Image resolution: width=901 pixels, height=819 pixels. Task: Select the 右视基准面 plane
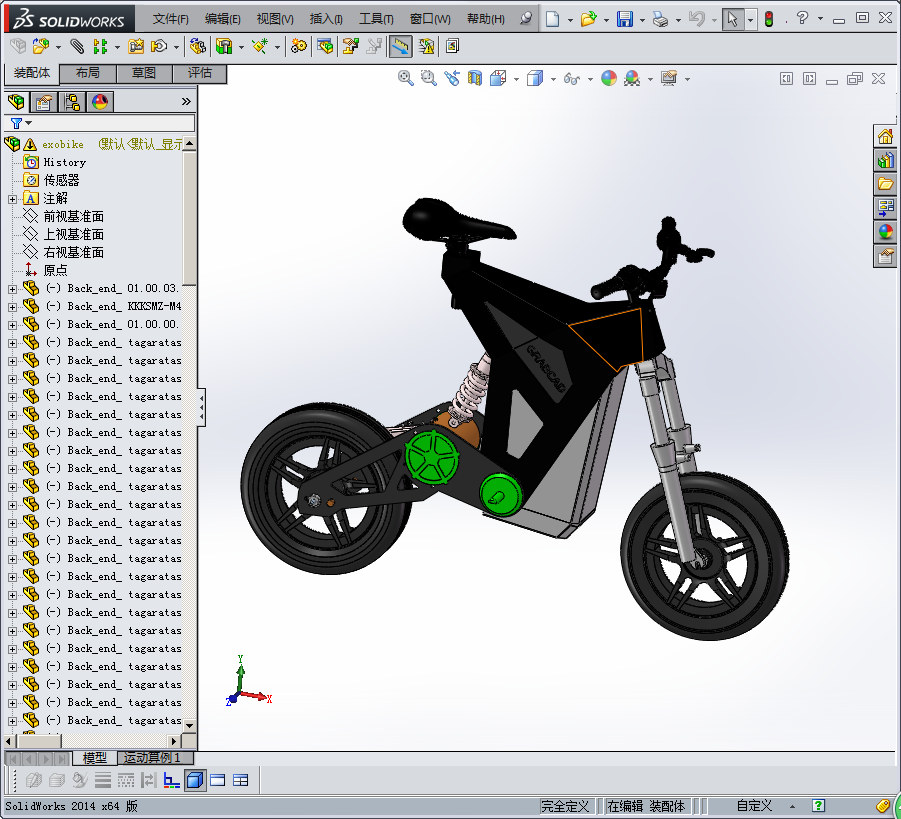74,252
